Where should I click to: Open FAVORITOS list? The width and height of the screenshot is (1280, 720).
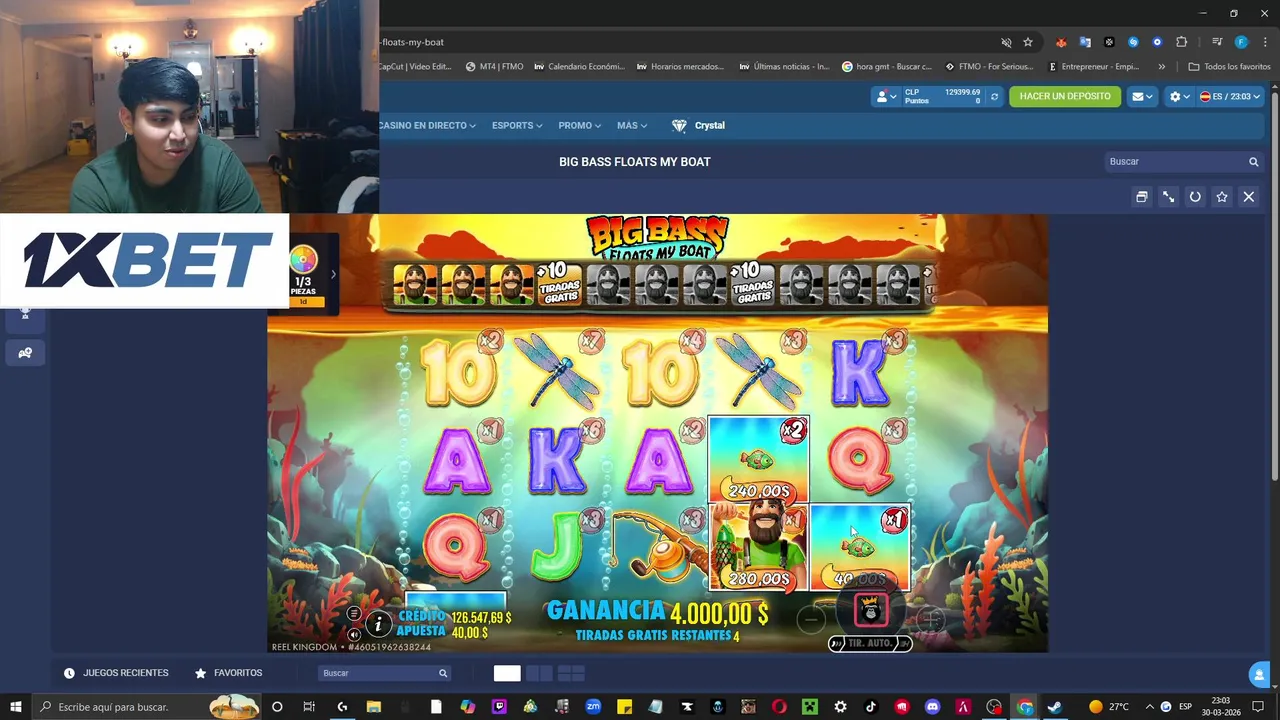coord(228,673)
